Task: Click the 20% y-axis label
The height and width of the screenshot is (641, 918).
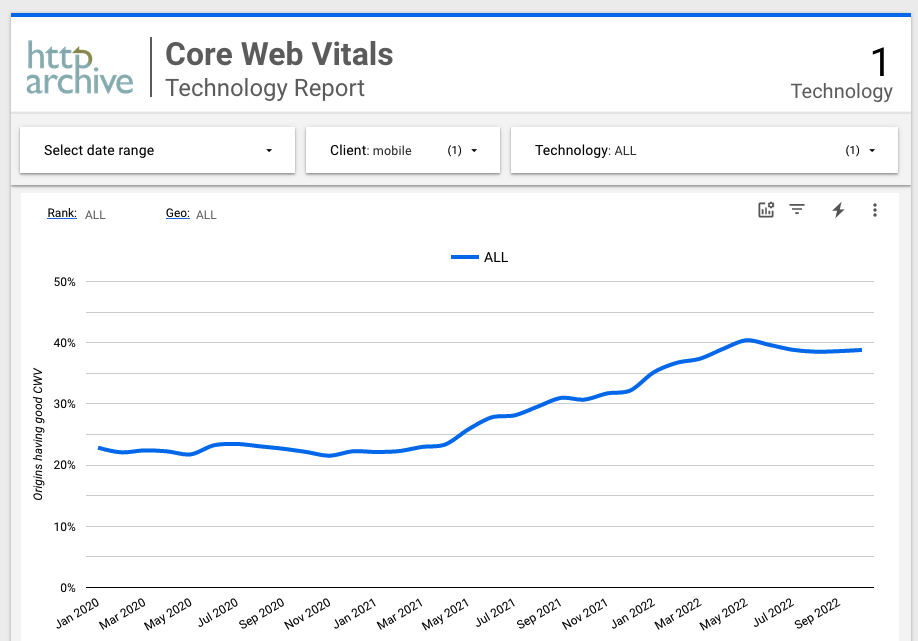Action: coord(64,465)
